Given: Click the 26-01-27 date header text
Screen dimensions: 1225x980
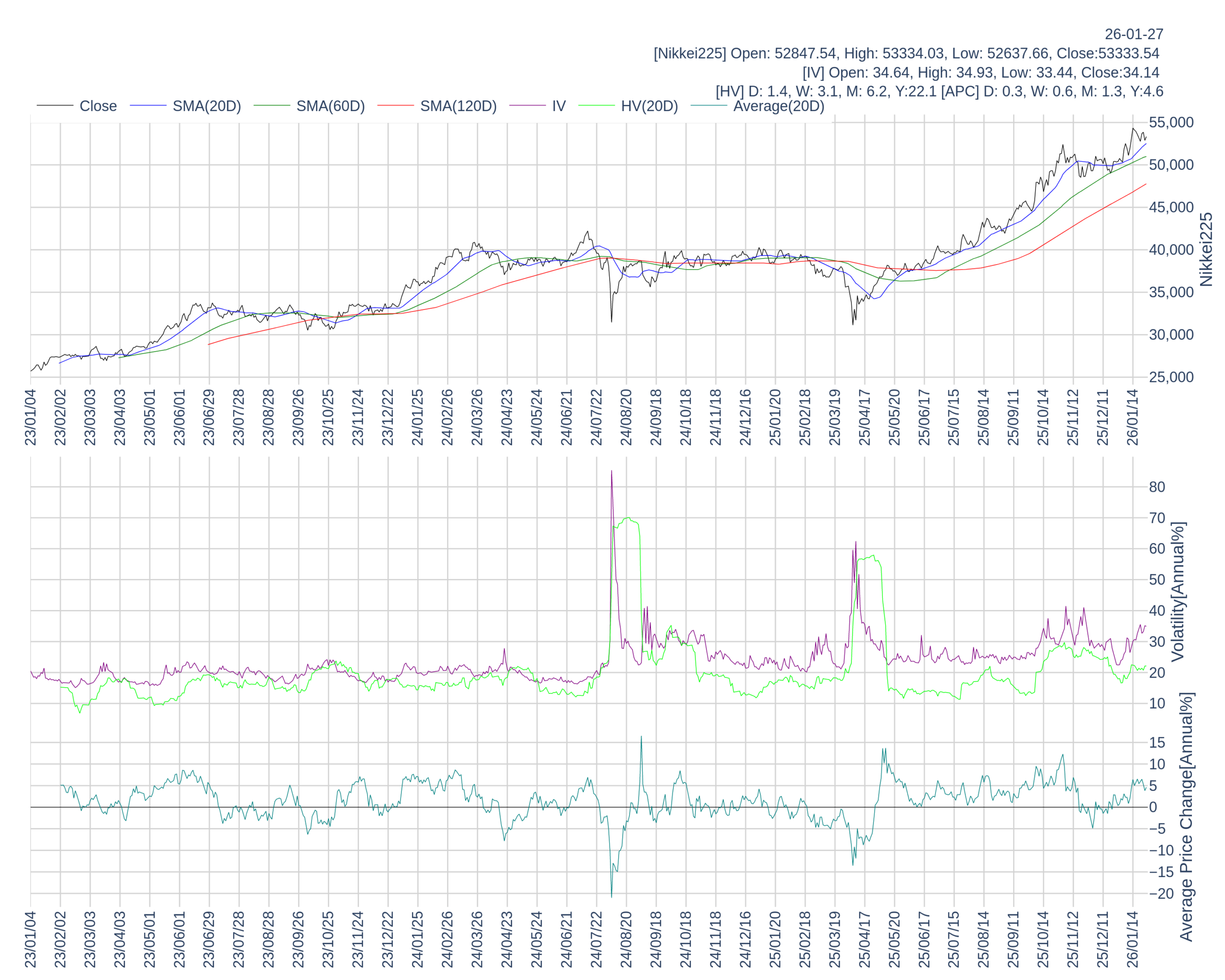Looking at the screenshot, I should pos(1134,34).
